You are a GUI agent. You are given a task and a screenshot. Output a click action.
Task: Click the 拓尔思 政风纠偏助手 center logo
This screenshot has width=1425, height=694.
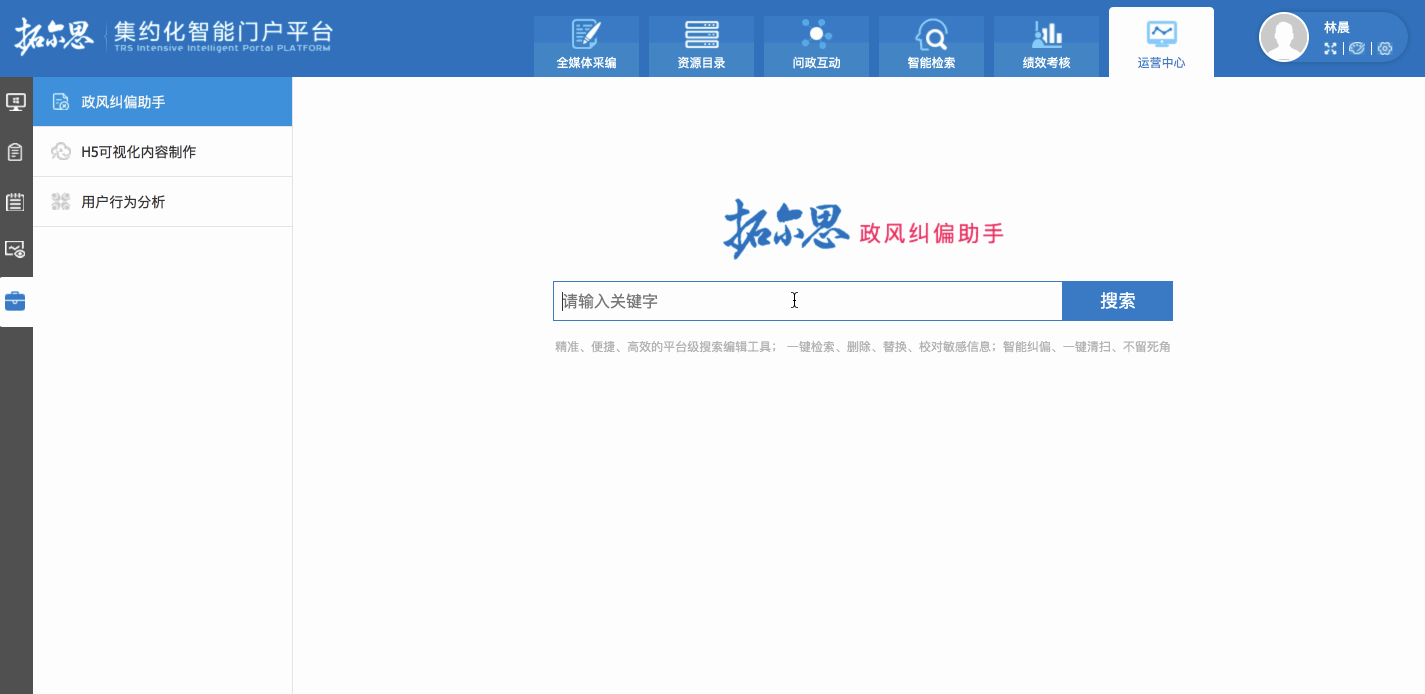[x=864, y=230]
